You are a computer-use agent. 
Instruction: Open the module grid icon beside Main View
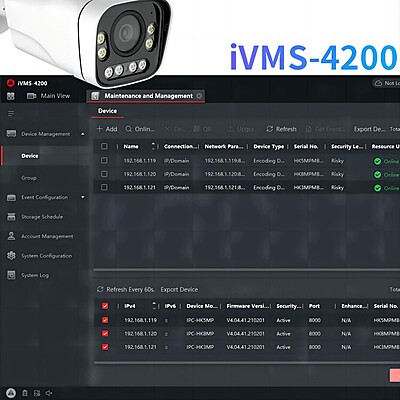(11, 96)
